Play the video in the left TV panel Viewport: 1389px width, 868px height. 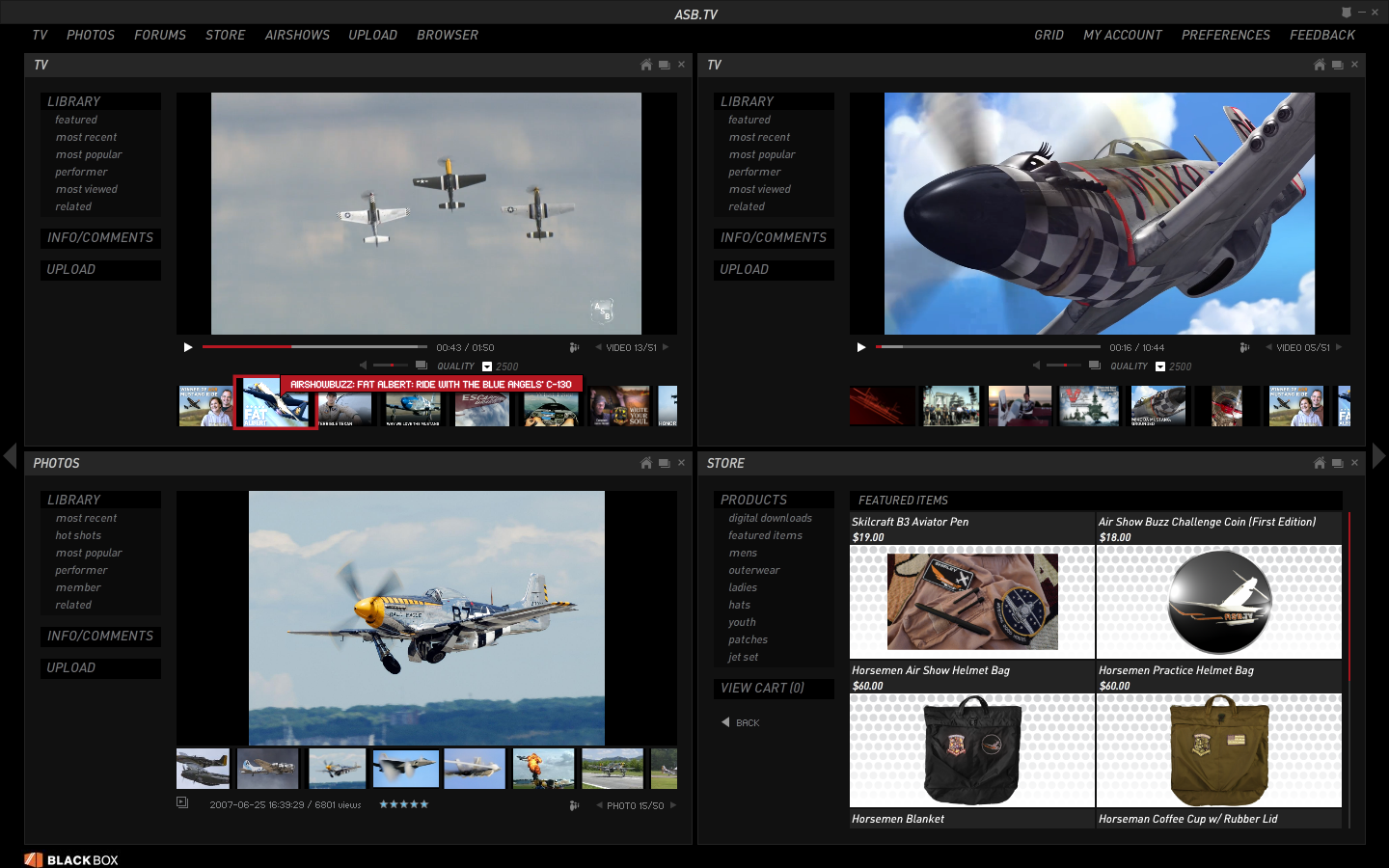tap(188, 347)
